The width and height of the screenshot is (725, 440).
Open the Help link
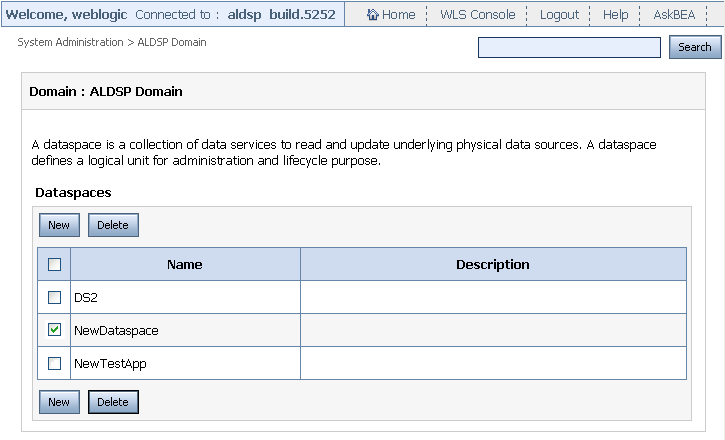[615, 15]
